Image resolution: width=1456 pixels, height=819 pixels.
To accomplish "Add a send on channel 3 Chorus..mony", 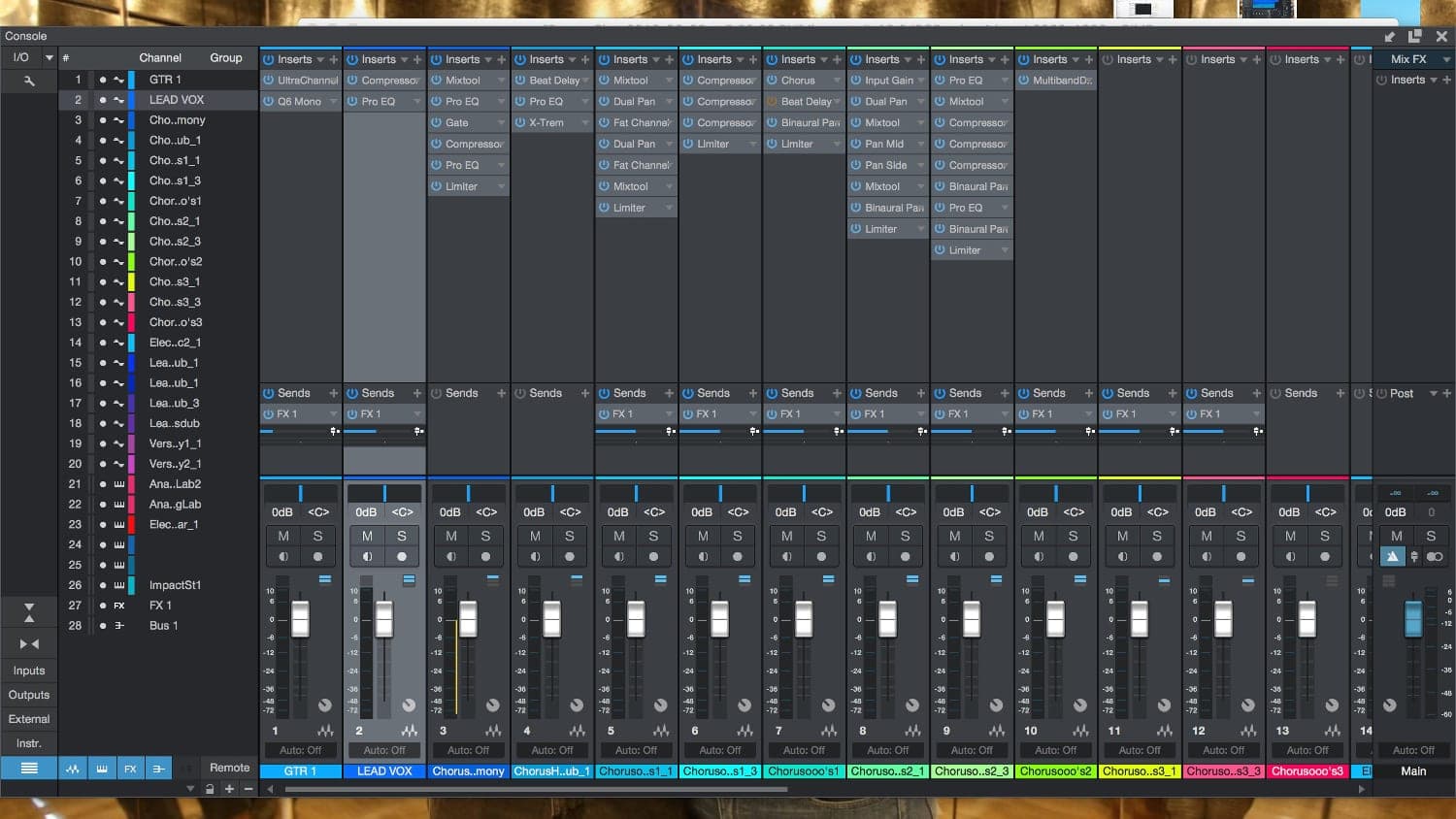I will pos(502,393).
